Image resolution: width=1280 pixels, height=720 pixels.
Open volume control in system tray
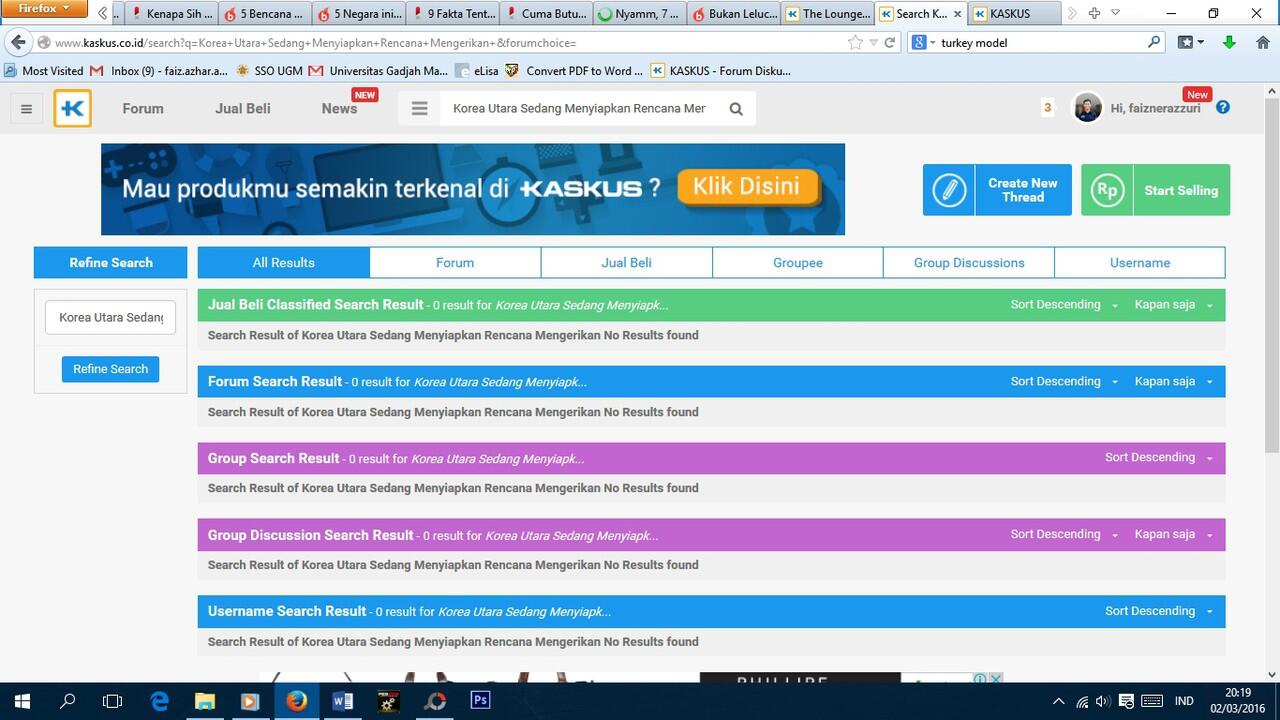point(1103,701)
